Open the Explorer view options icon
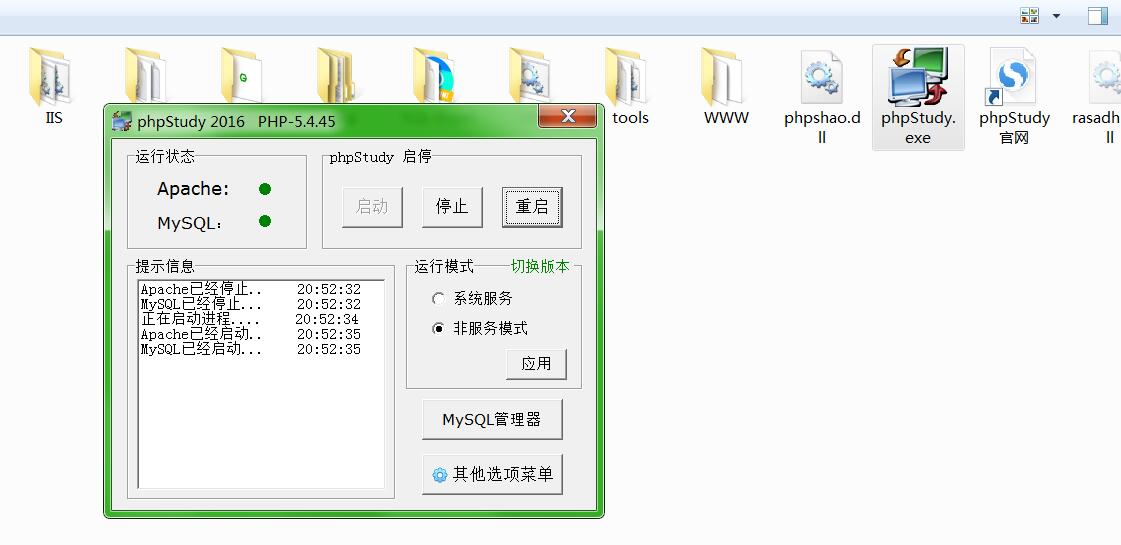This screenshot has width=1121, height=545. click(1029, 16)
